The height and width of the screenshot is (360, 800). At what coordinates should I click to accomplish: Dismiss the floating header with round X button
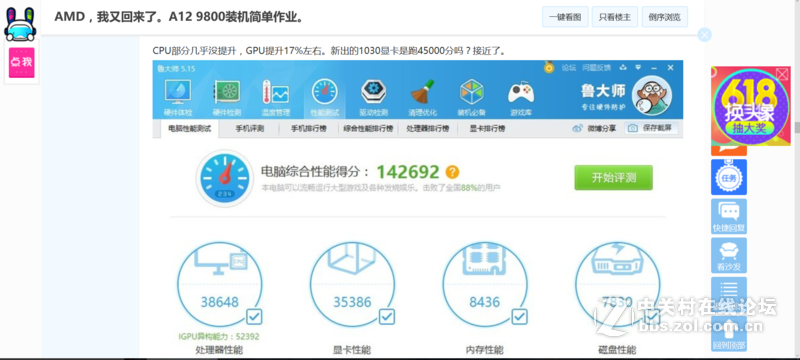[705, 35]
